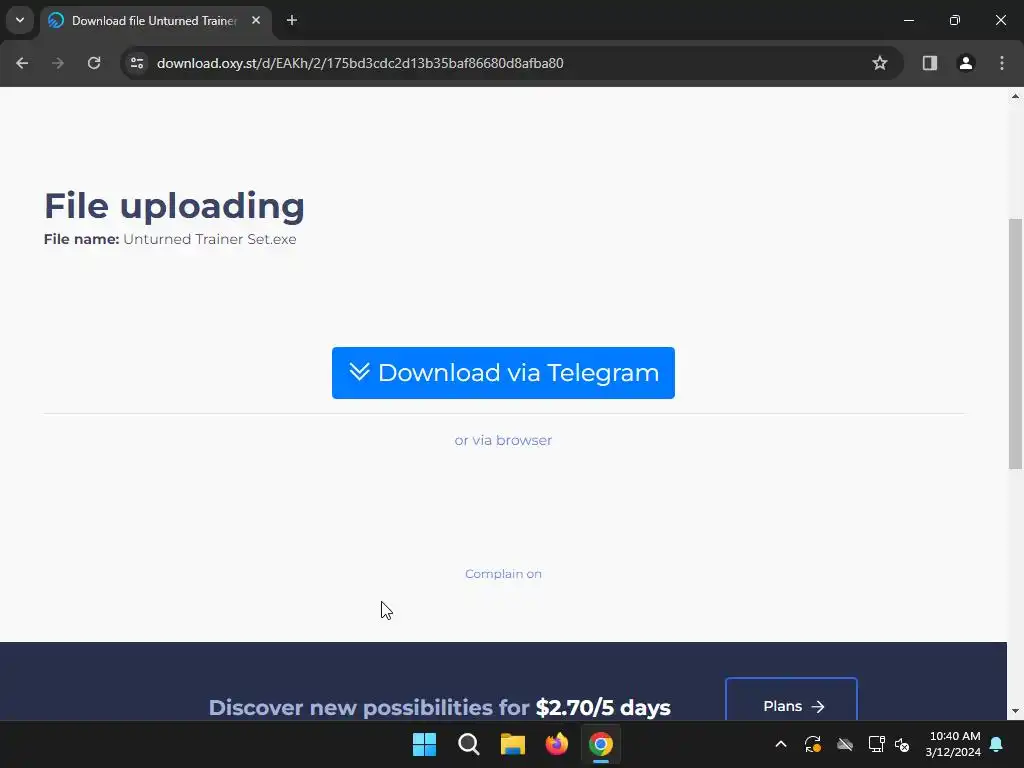Open the Windows Start menu
This screenshot has width=1024, height=768.
pyautogui.click(x=424, y=744)
